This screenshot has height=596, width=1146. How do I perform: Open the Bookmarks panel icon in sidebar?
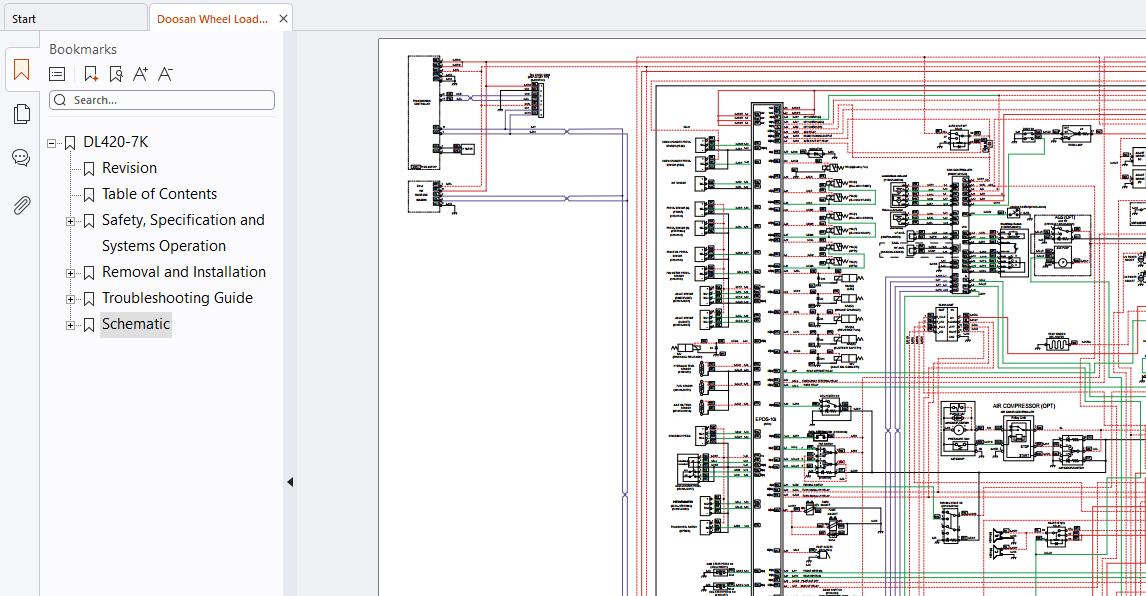[21, 70]
